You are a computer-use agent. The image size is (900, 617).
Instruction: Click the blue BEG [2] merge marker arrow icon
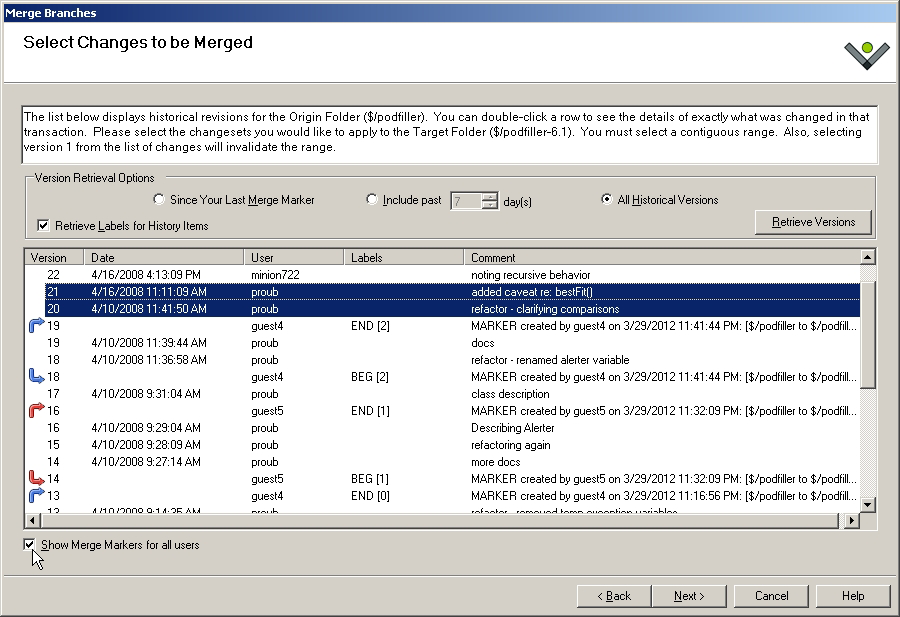click(37, 377)
